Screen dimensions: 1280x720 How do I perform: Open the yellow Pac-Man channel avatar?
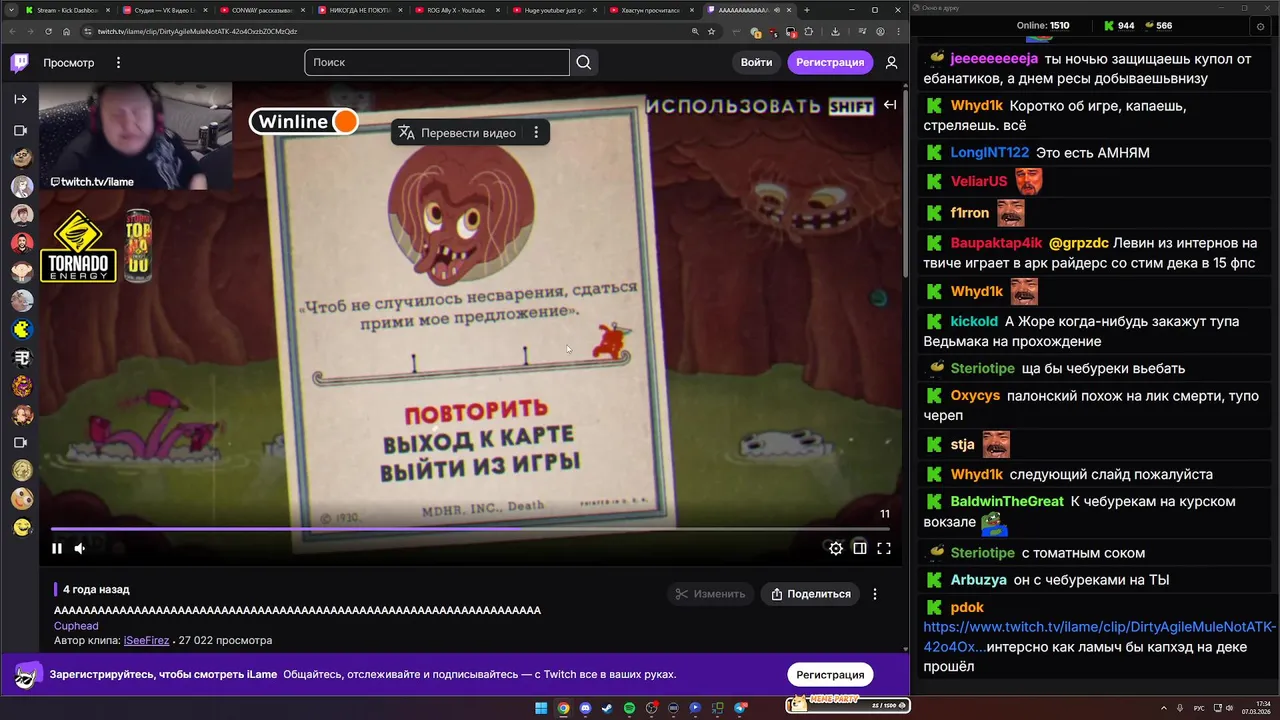pyautogui.click(x=22, y=329)
